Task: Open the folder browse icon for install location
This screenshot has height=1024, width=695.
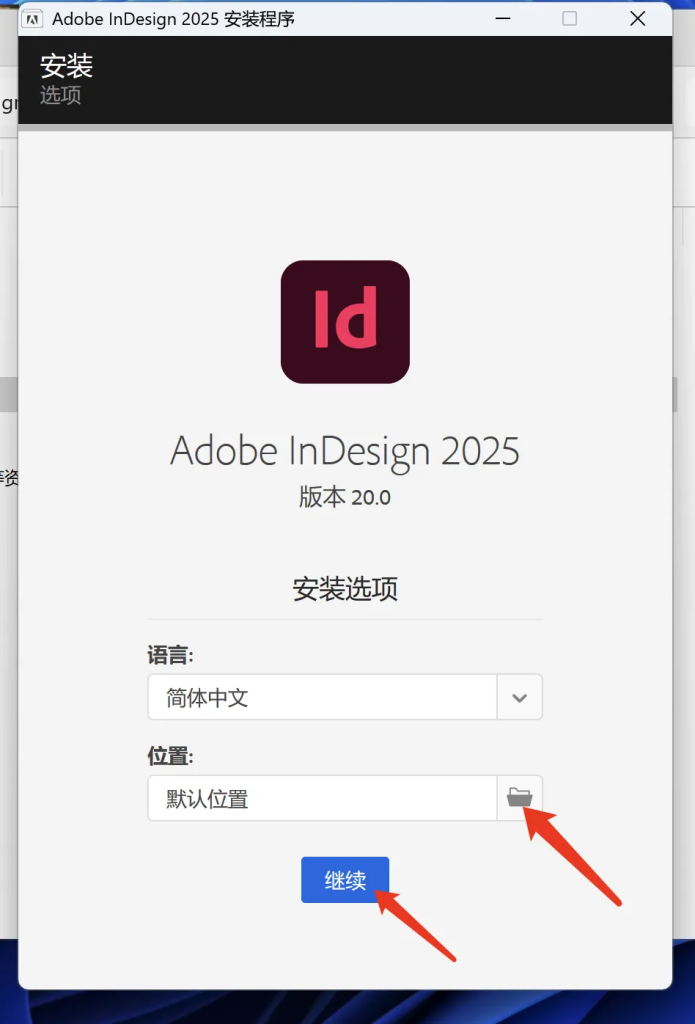Action: click(520, 797)
